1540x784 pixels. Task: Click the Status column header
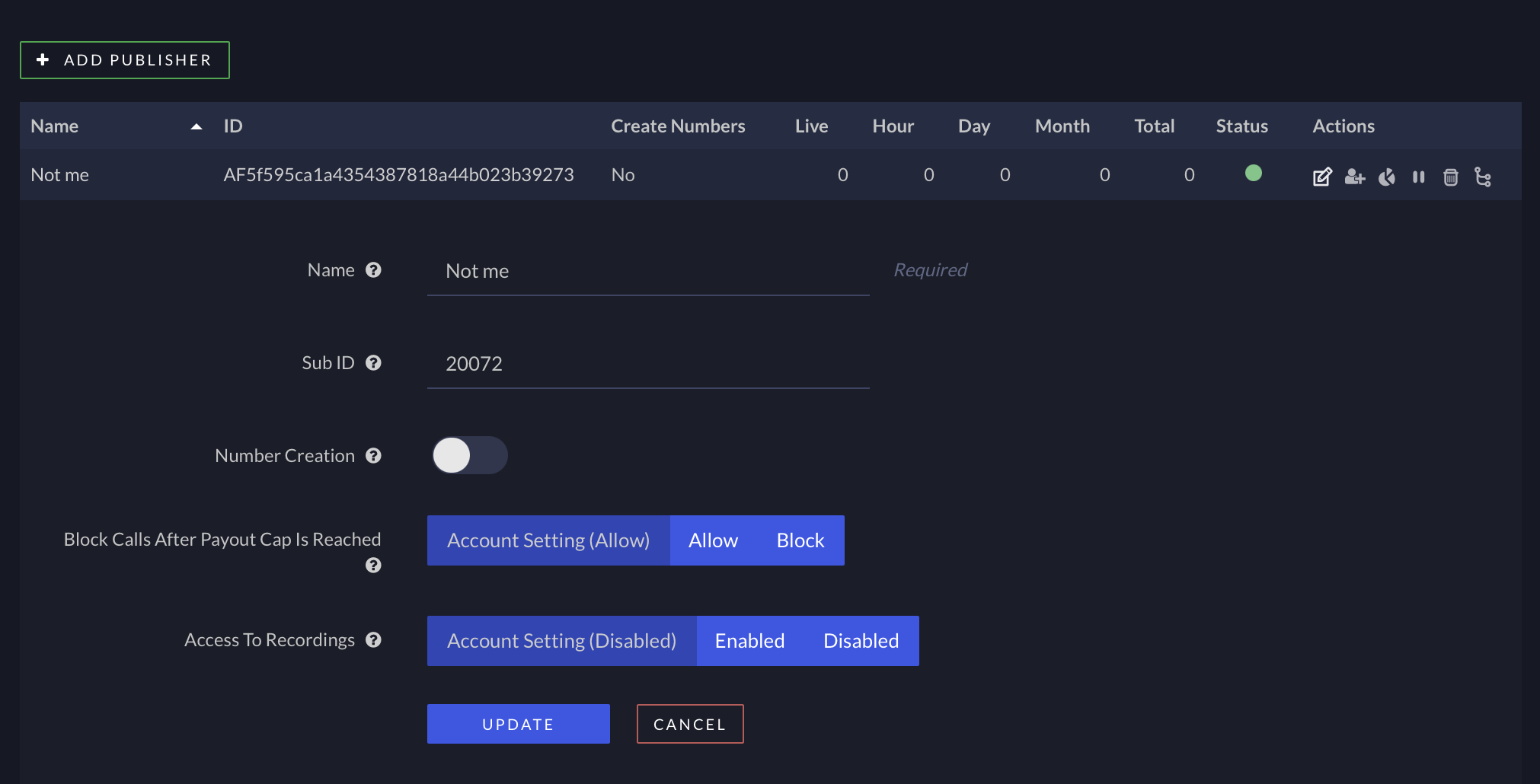pyautogui.click(x=1242, y=126)
